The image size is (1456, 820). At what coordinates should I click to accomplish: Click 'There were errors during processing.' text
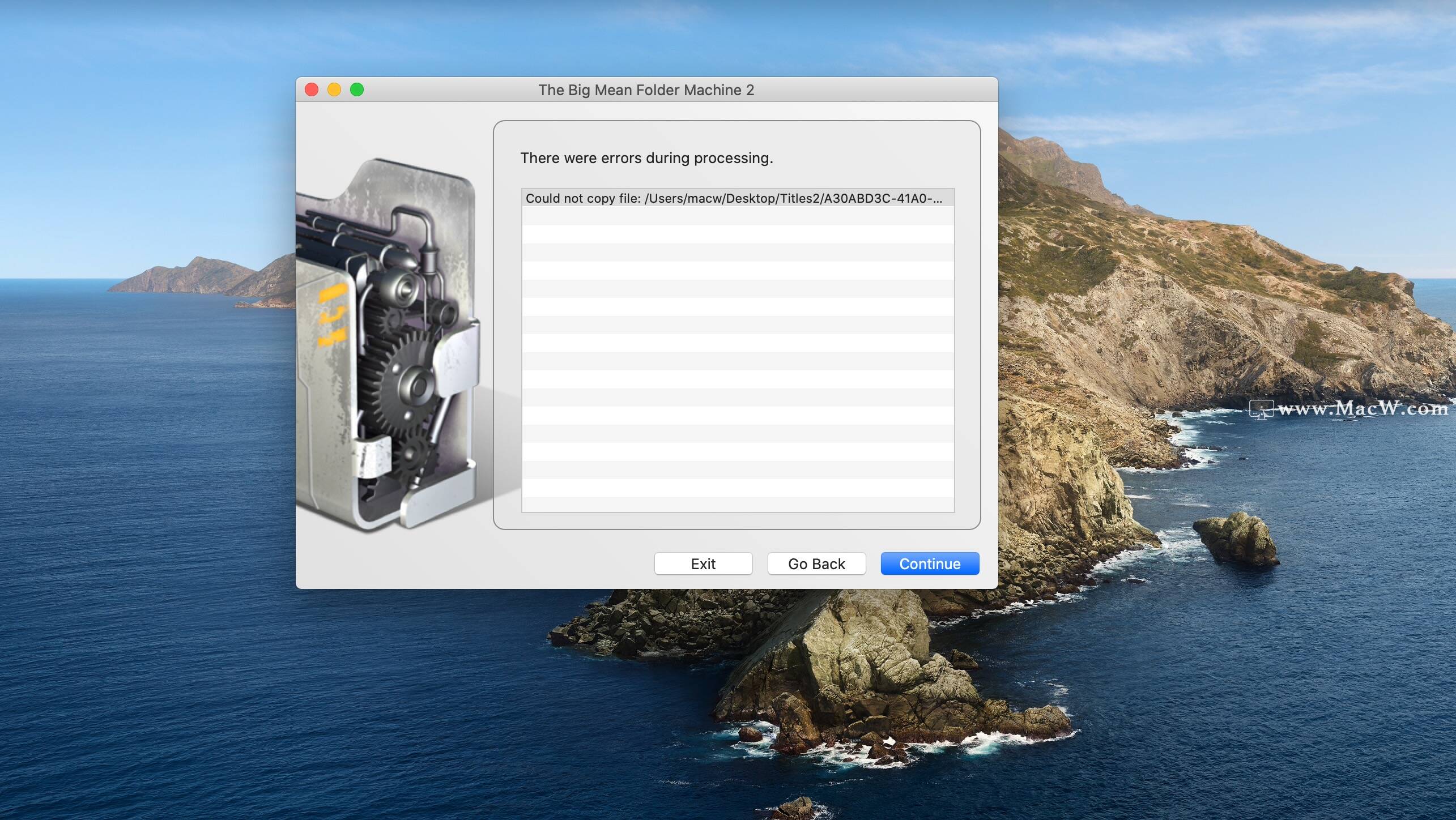pyautogui.click(x=646, y=158)
